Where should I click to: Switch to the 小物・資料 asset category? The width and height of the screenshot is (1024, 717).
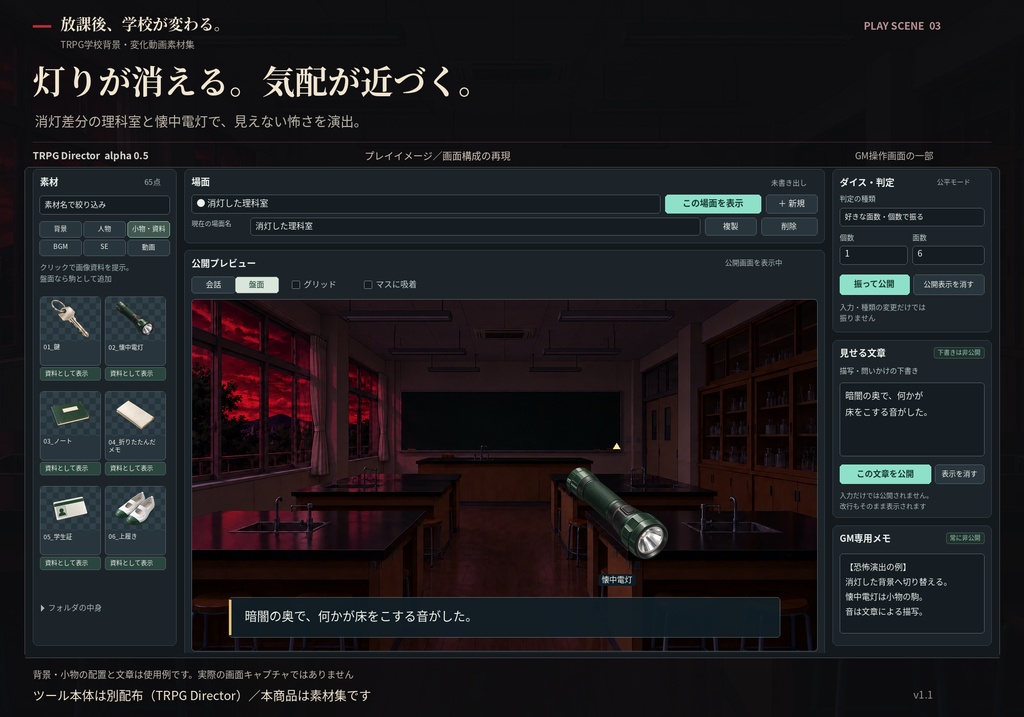coord(149,229)
